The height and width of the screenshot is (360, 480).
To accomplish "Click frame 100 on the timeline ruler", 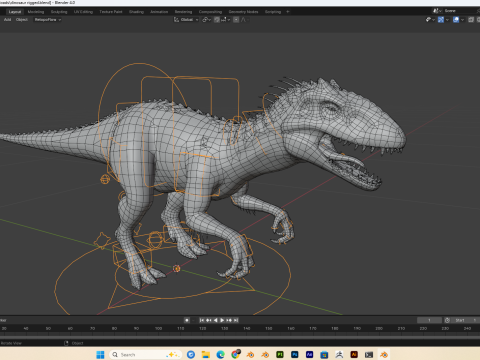I will coord(158,328).
